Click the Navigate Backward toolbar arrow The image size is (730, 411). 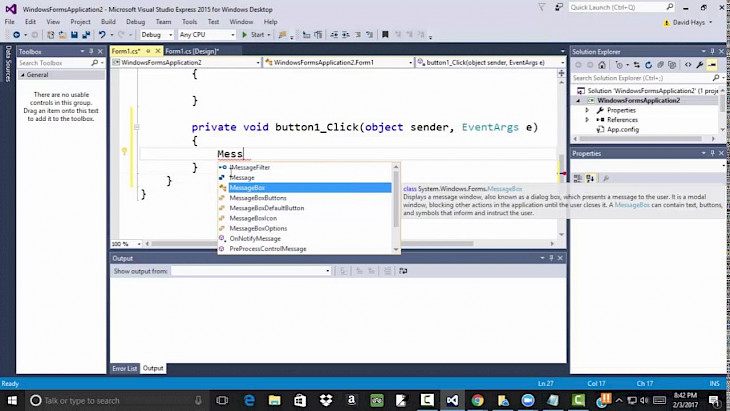16,35
